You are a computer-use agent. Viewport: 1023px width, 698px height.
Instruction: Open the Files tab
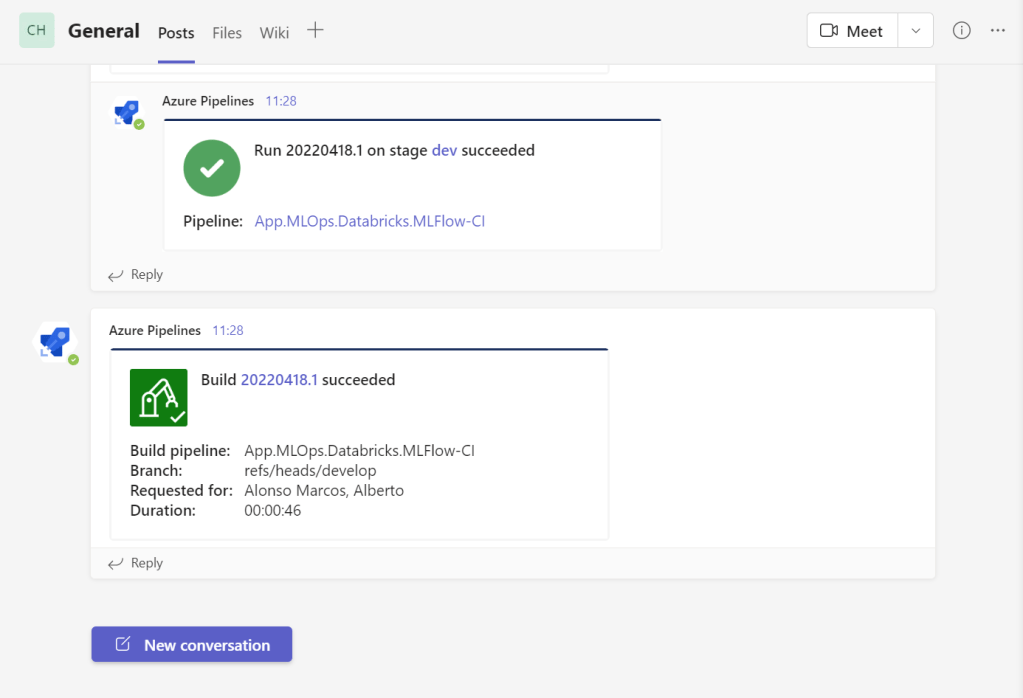tap(227, 33)
